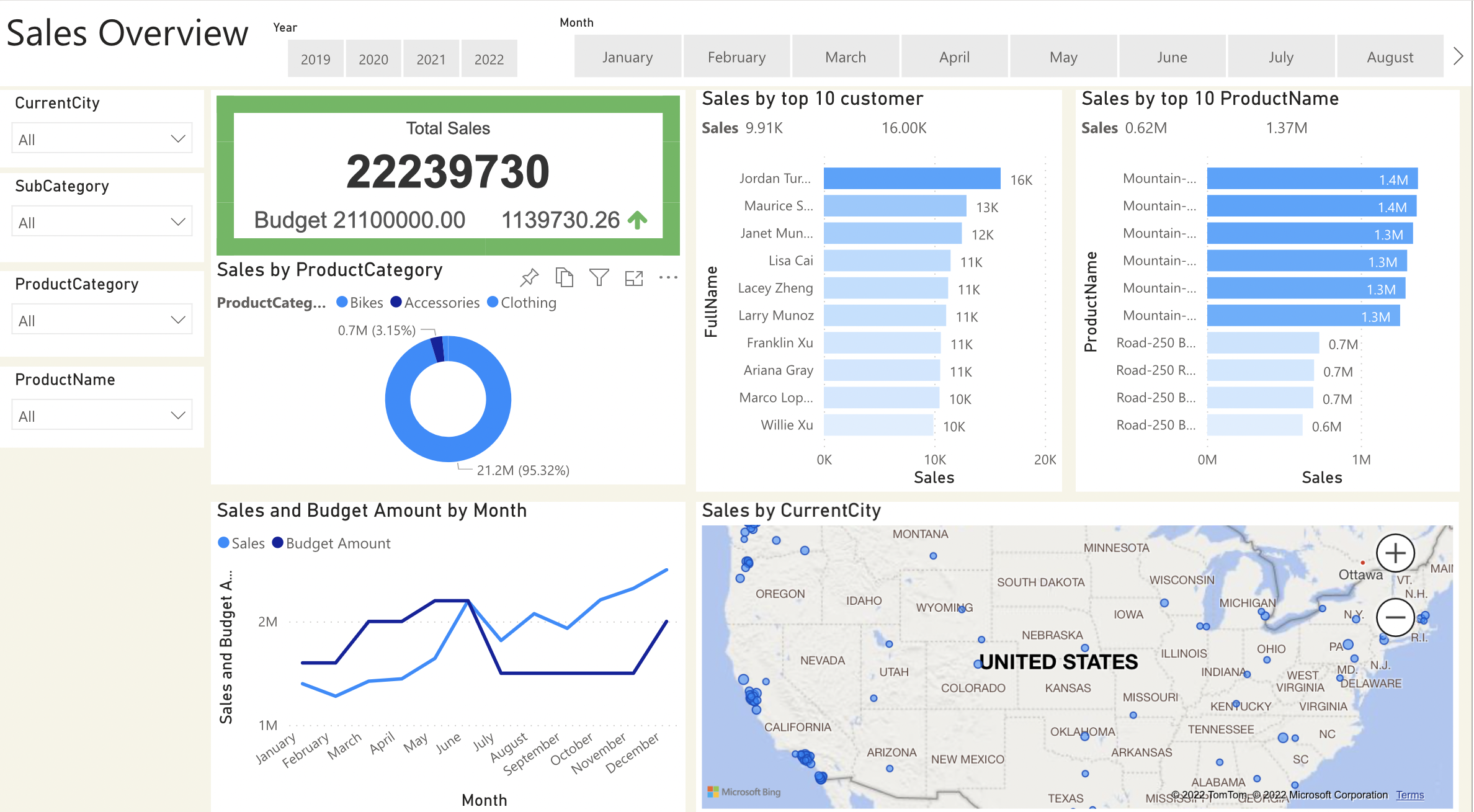Select Ariana Gray customer bar
The image size is (1474, 812).
[882, 370]
